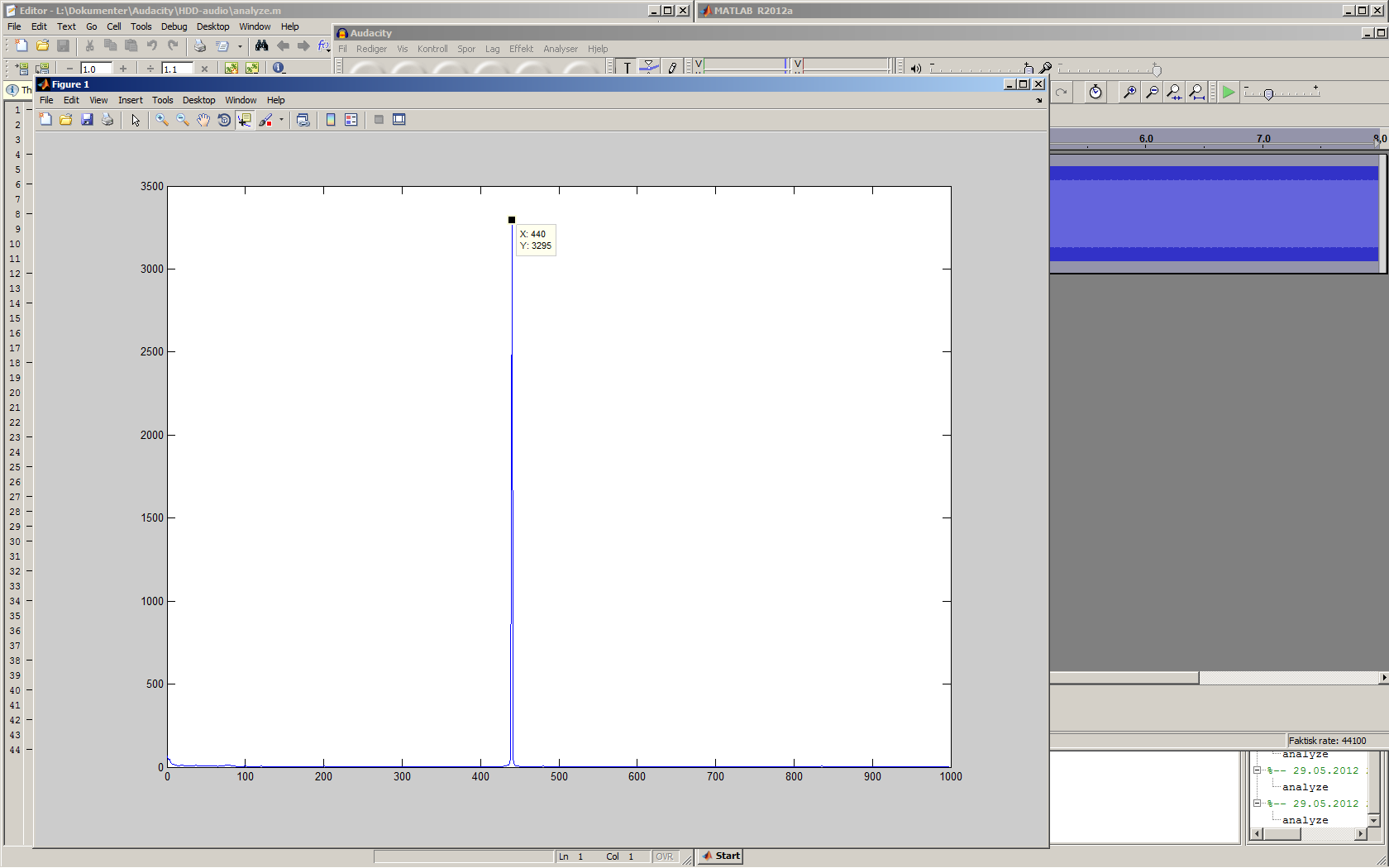Open Cell menu in MATLAB Editor

(114, 26)
